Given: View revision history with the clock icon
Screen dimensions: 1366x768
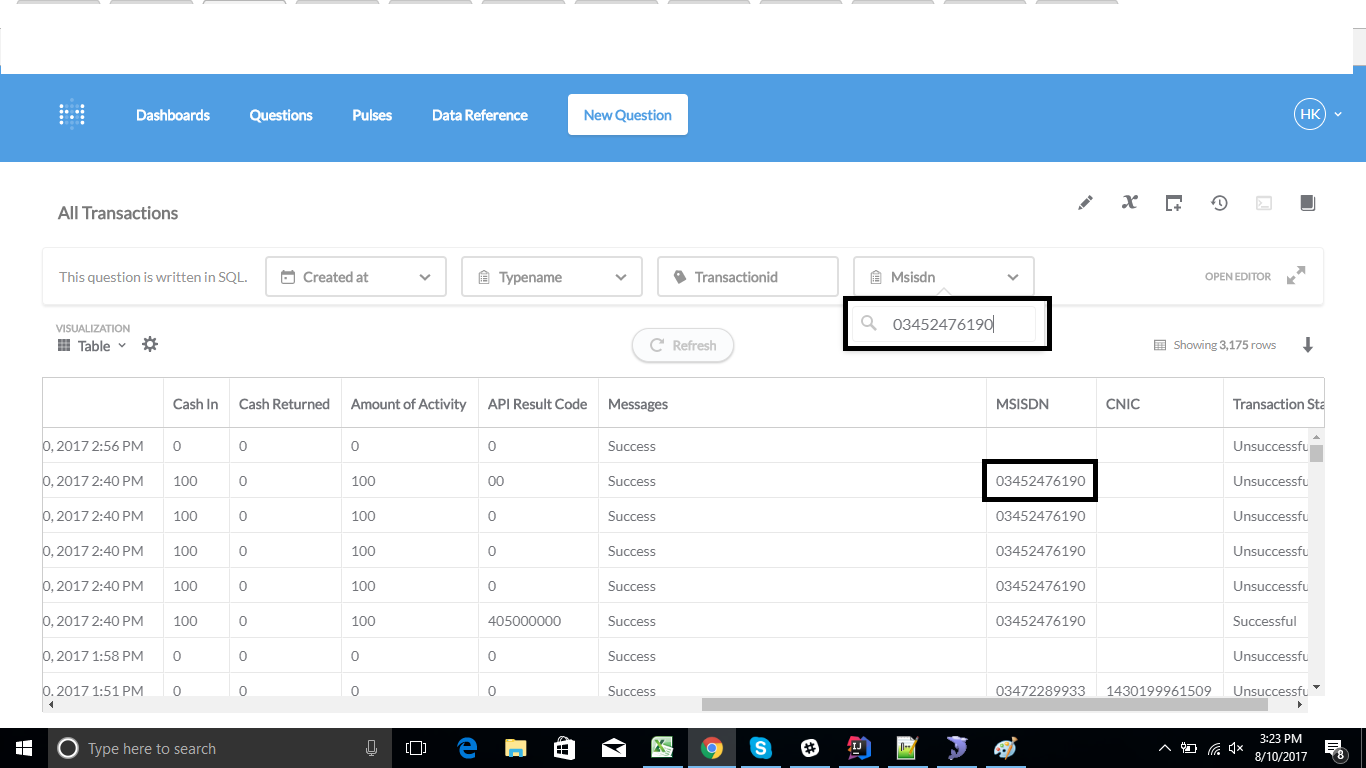Looking at the screenshot, I should pyautogui.click(x=1219, y=202).
